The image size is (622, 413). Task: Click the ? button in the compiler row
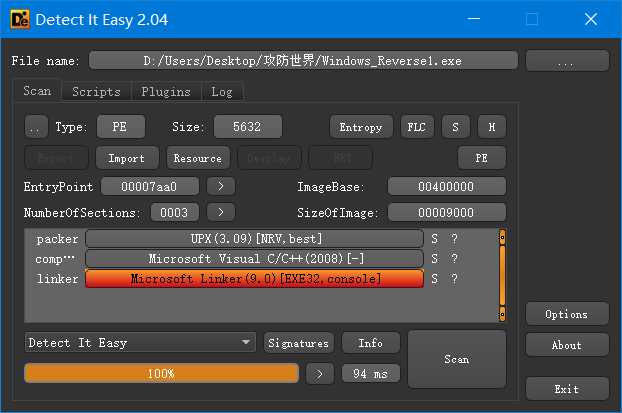(x=455, y=259)
